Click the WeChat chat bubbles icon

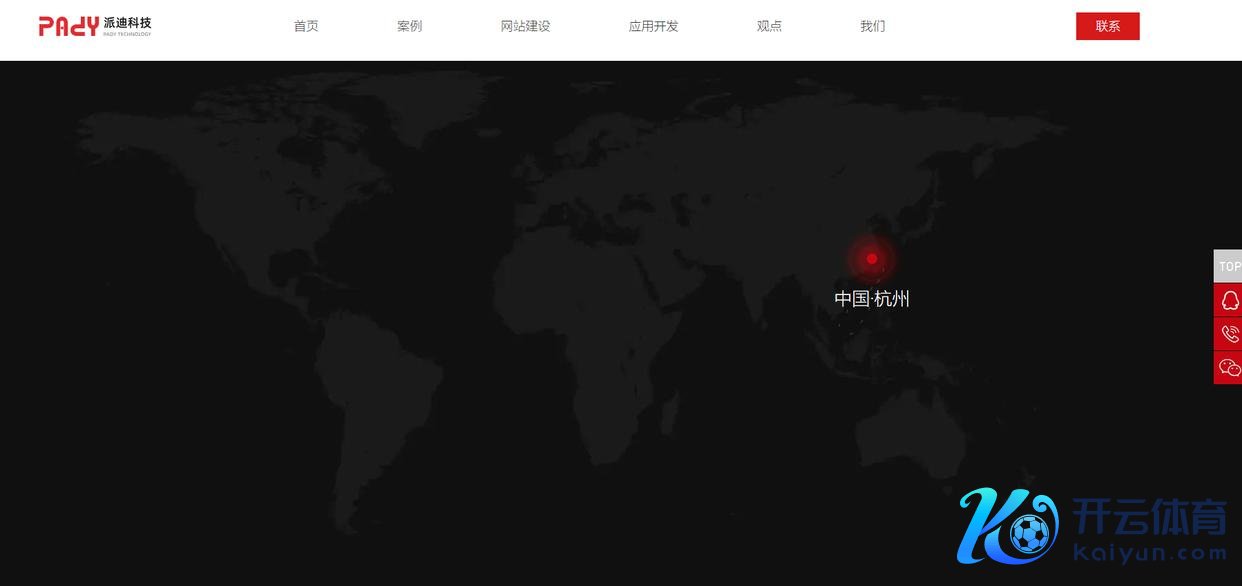pyautogui.click(x=1229, y=368)
